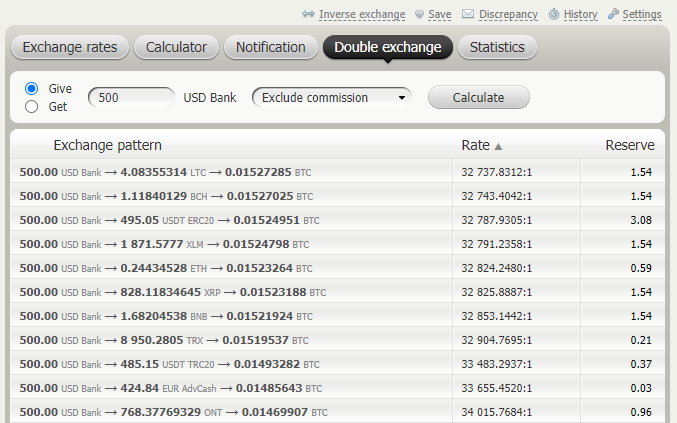Click the wrench icon beside Settings
Viewport: 677px width, 423px height.
point(613,14)
